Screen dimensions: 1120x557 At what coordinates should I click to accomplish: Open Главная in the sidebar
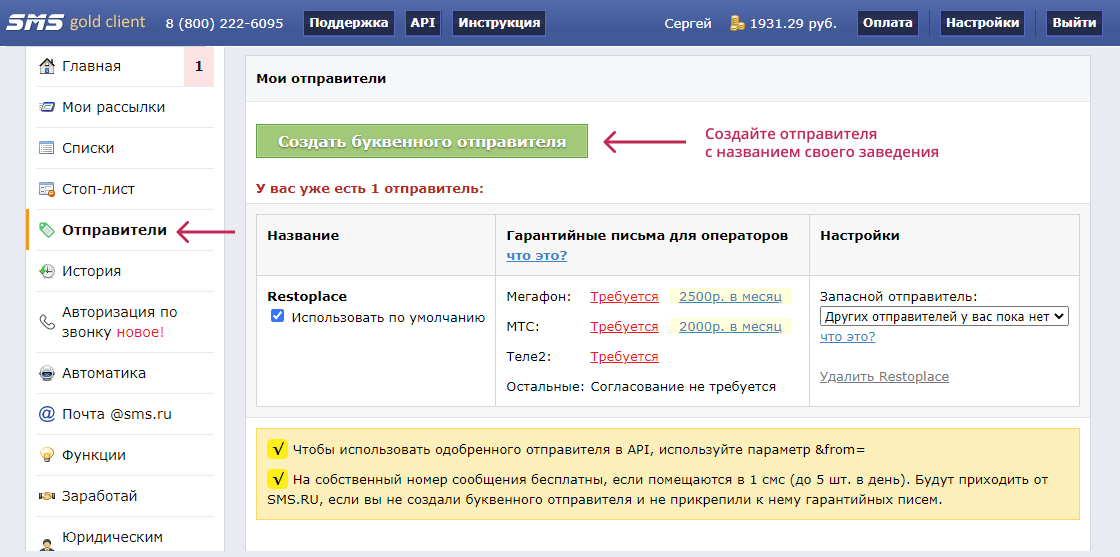(x=91, y=66)
